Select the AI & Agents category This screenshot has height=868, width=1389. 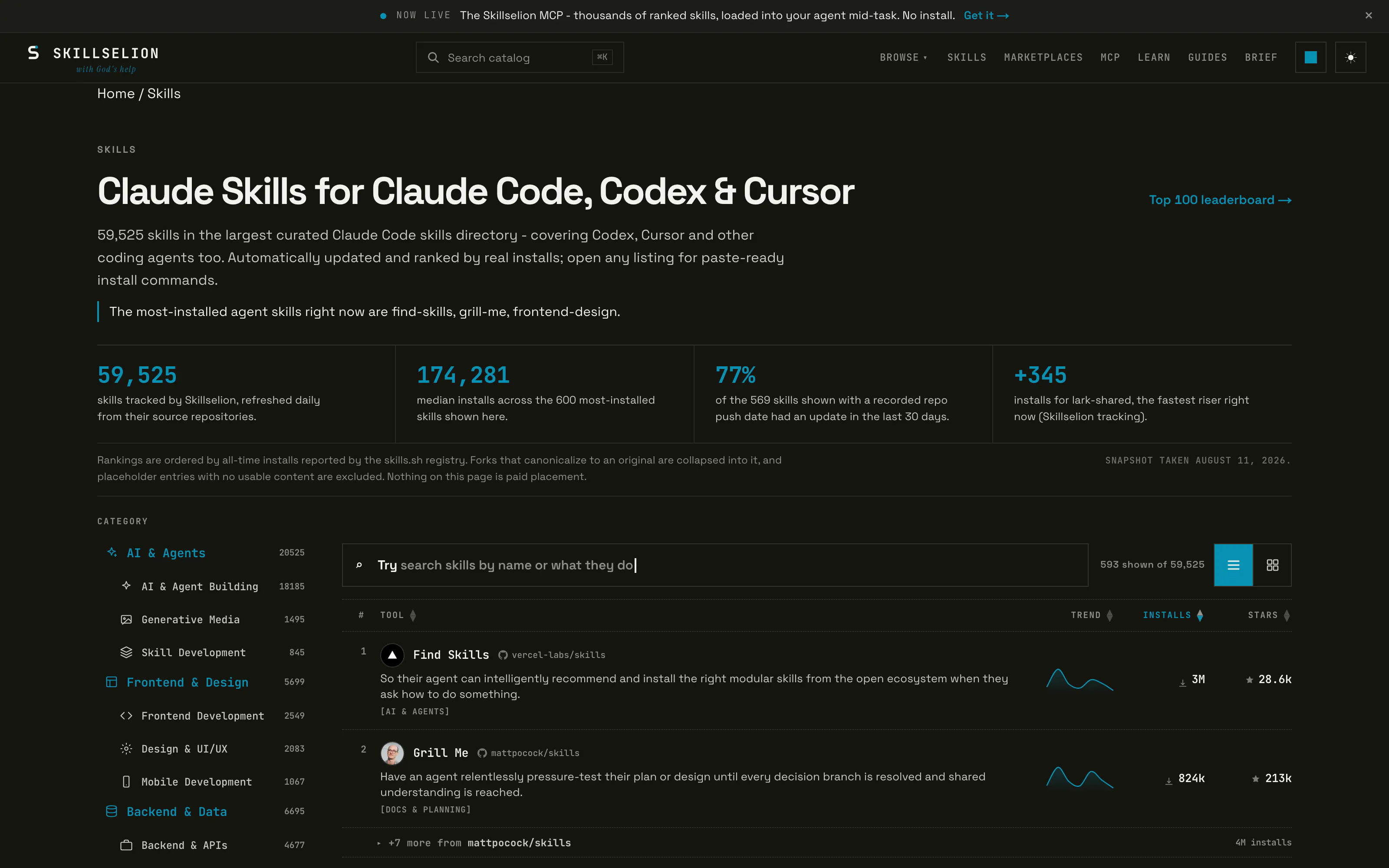[205, 553]
